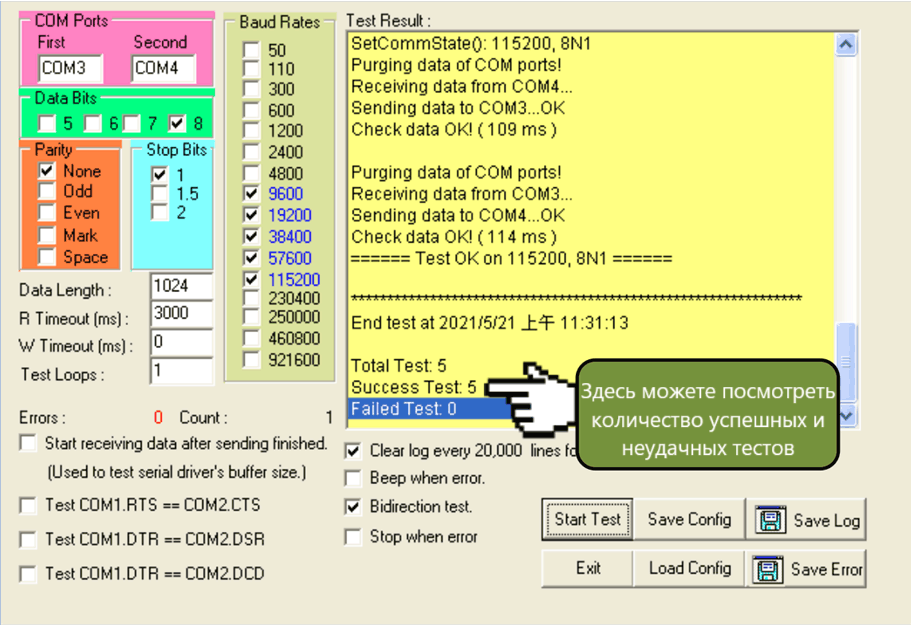
Task: Click the W Timeout input field
Action: [x=181, y=342]
